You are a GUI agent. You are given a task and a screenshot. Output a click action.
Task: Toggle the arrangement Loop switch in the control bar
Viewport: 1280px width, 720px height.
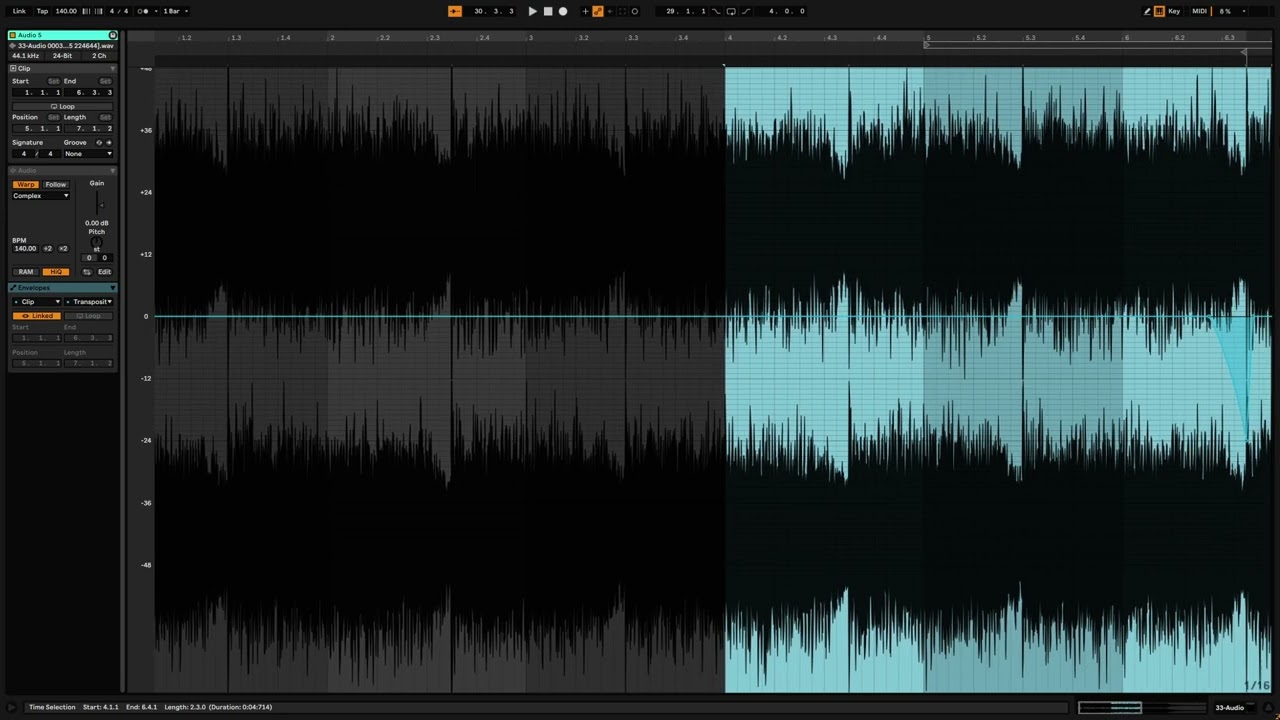pos(731,11)
